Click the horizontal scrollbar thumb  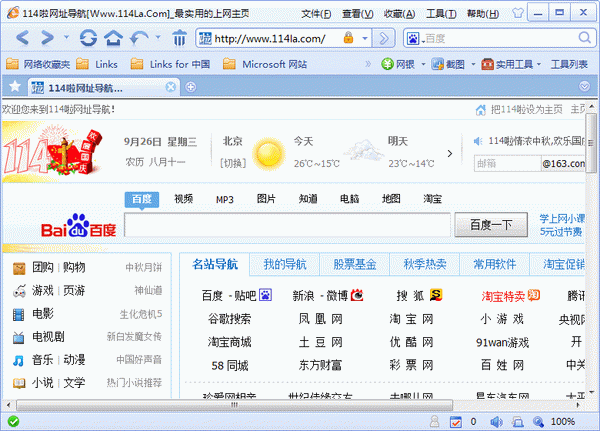235,405
